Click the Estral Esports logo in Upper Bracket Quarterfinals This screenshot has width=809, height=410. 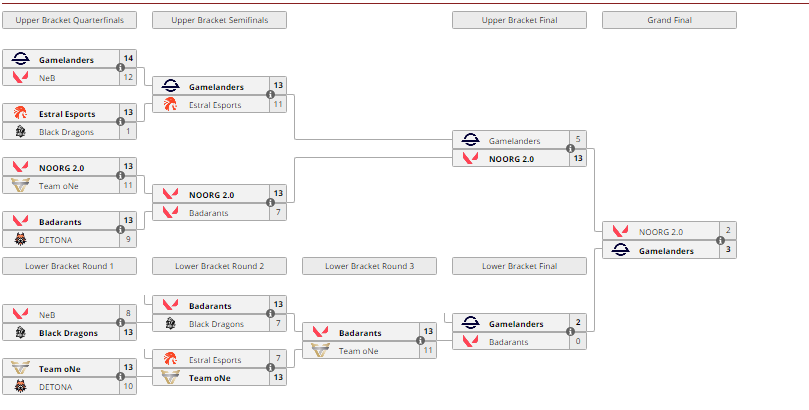pyautogui.click(x=20, y=114)
